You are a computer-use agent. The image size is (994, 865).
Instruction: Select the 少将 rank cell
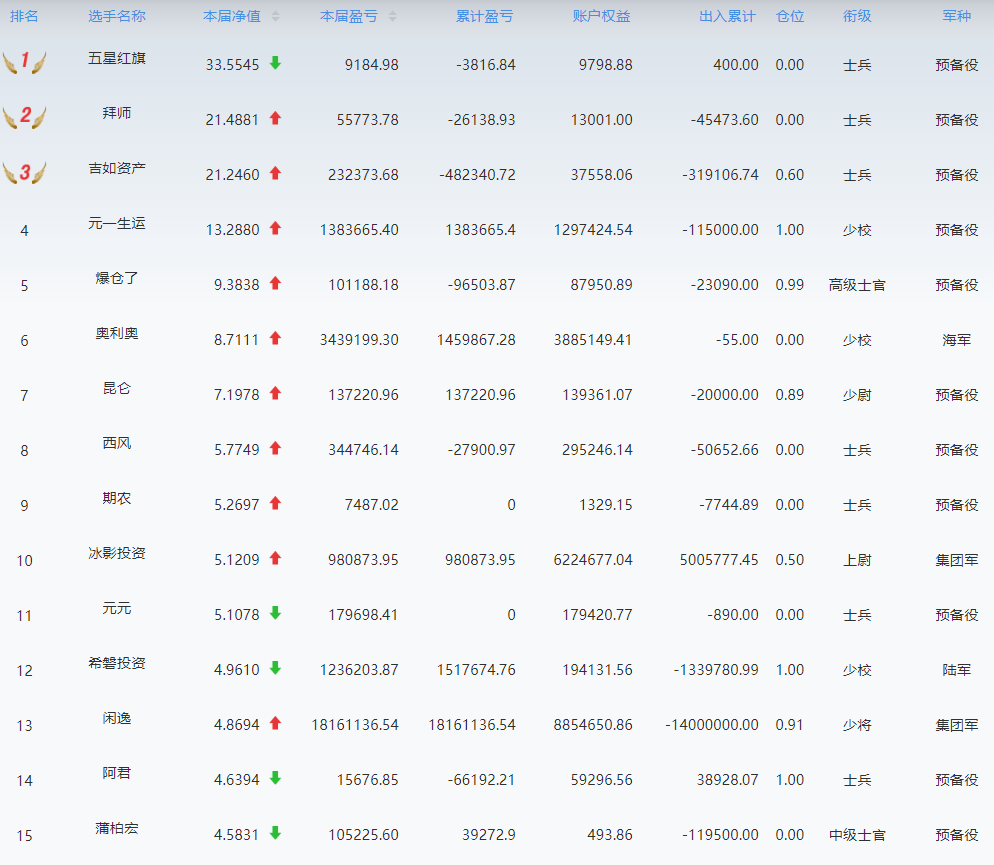[857, 725]
